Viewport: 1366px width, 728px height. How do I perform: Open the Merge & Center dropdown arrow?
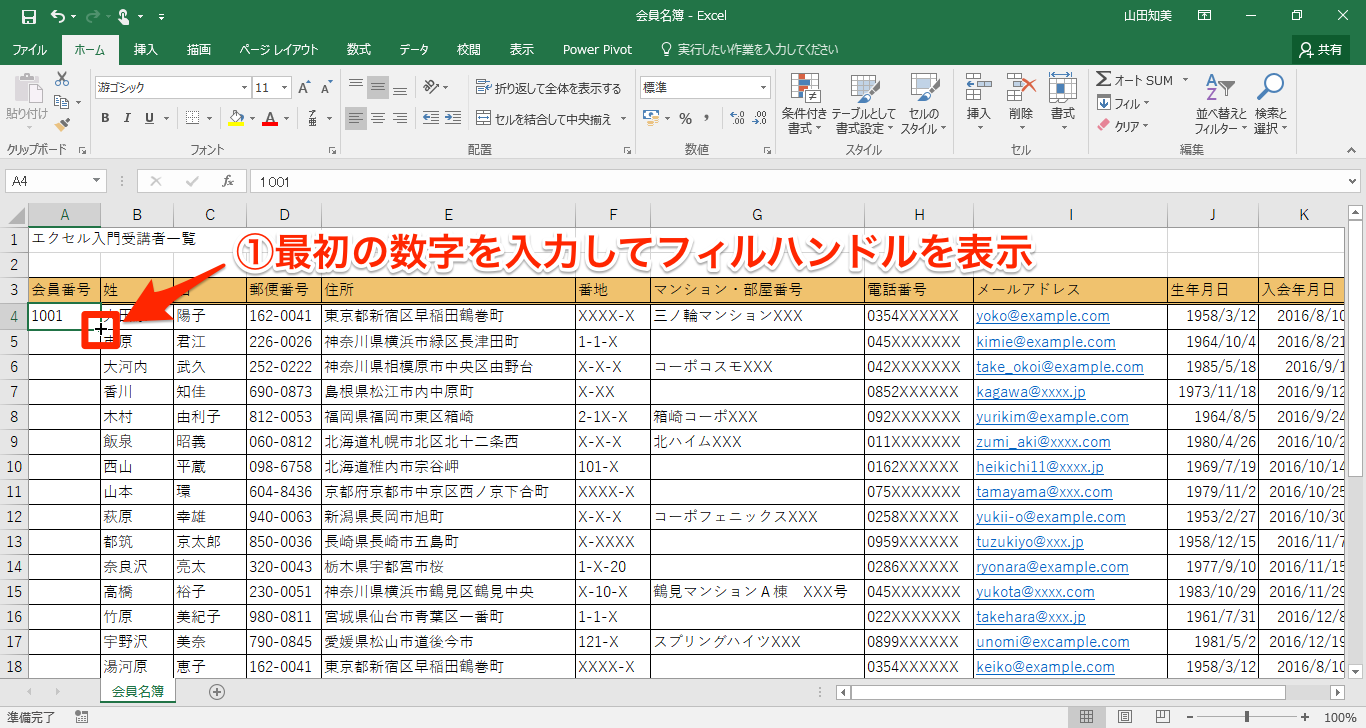[x=624, y=119]
